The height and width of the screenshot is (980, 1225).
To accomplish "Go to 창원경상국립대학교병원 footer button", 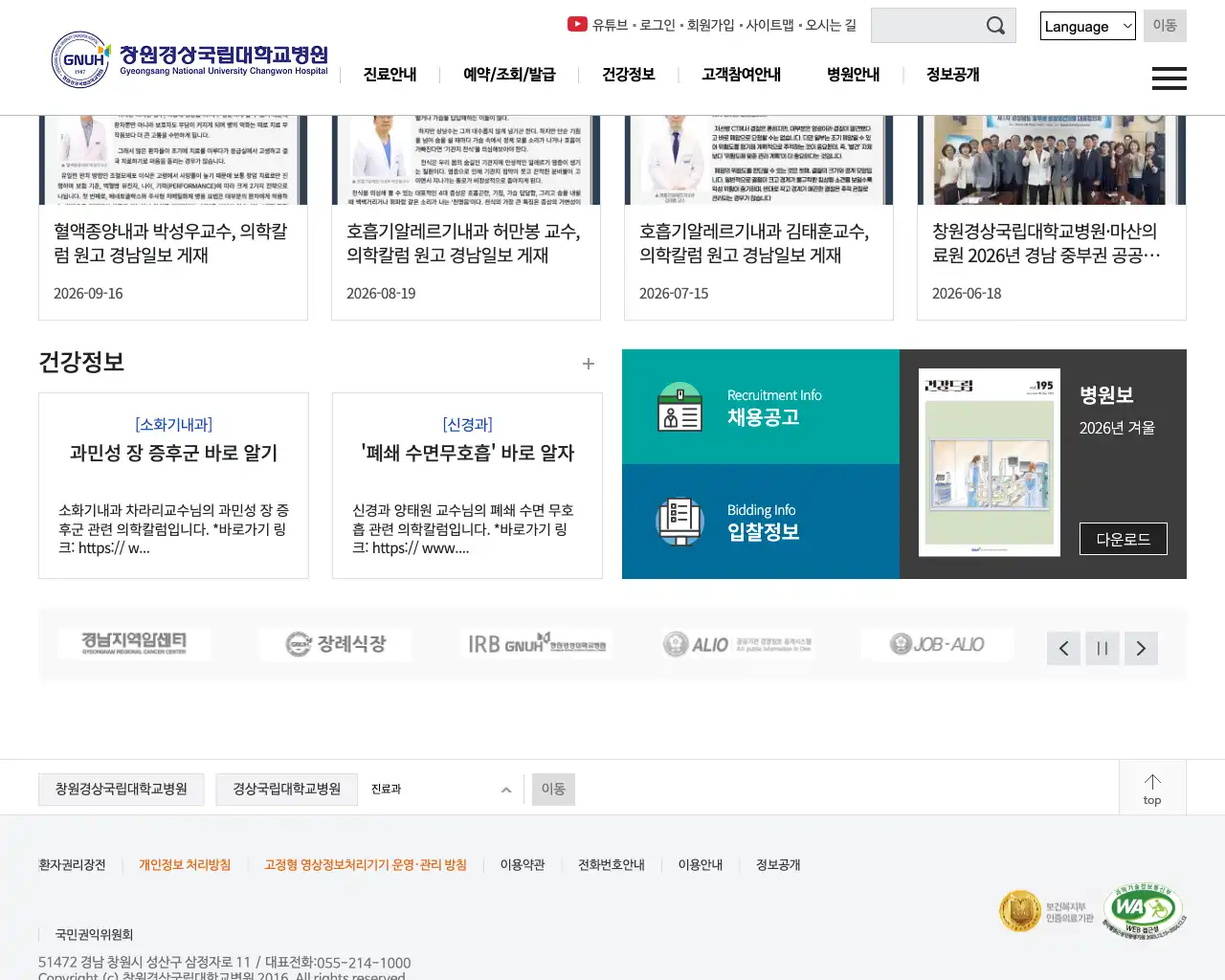I will coord(122,790).
